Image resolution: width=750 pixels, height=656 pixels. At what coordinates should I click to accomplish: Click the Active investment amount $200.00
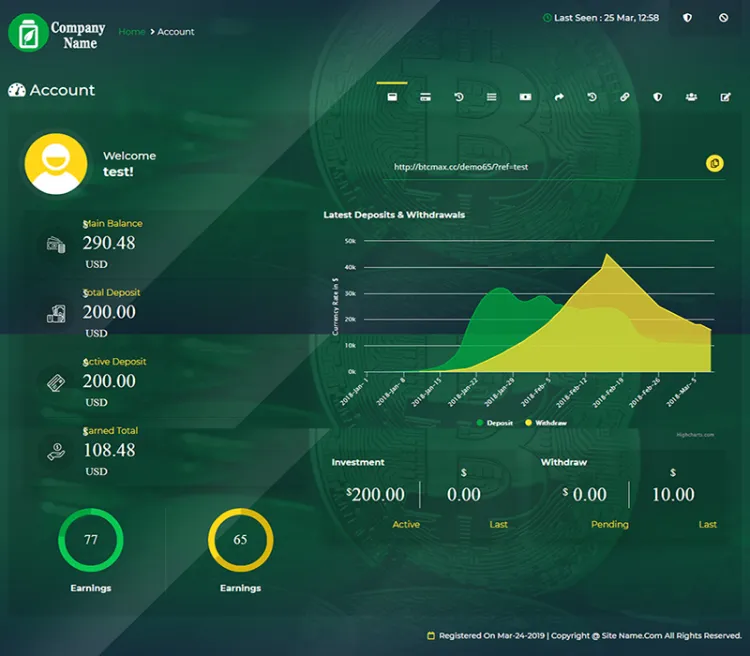click(x=375, y=494)
